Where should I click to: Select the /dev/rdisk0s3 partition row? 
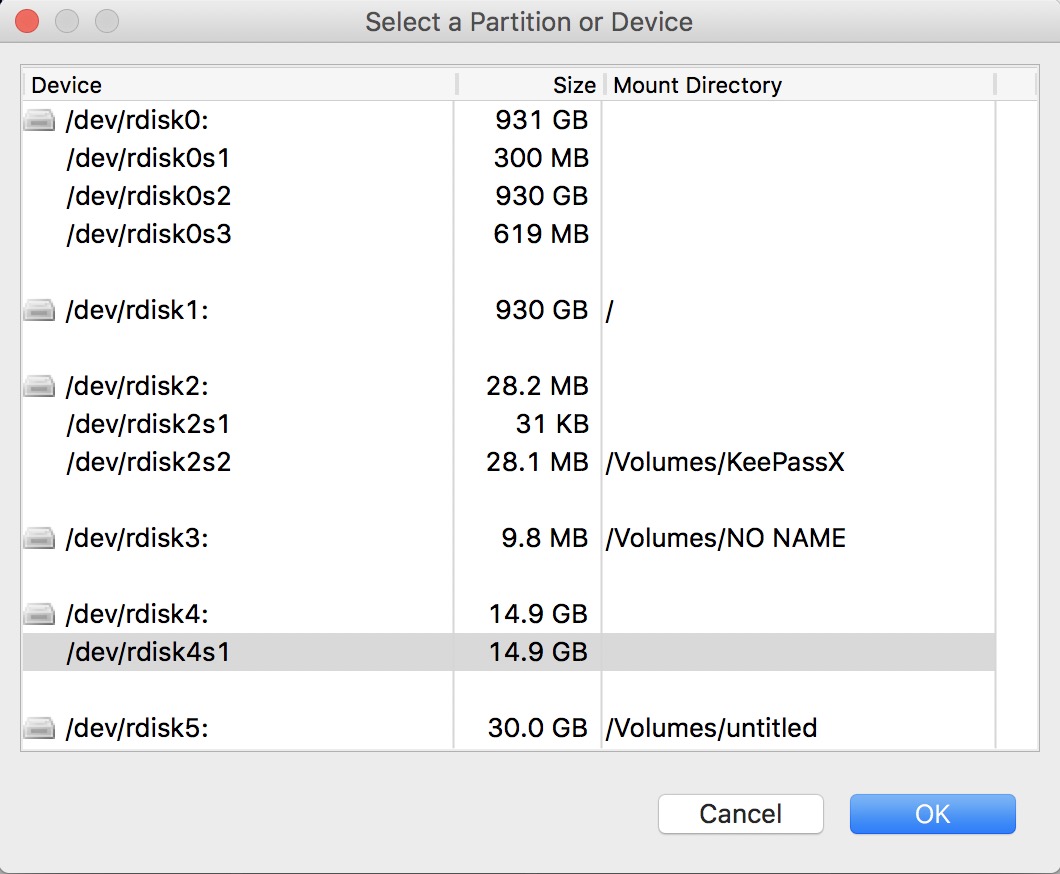149,234
